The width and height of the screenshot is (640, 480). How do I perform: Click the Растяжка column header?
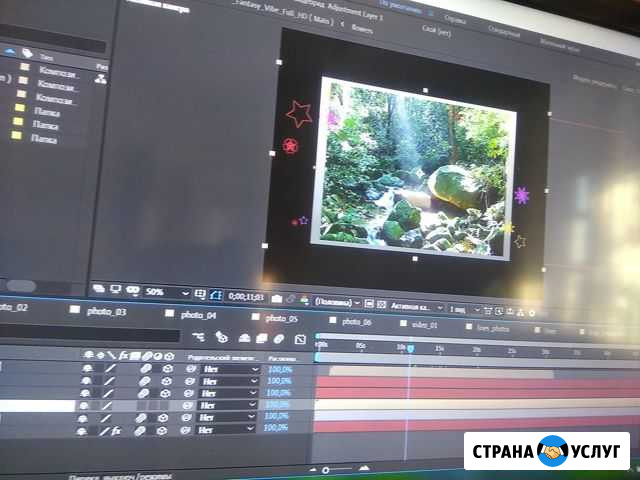tap(282, 359)
